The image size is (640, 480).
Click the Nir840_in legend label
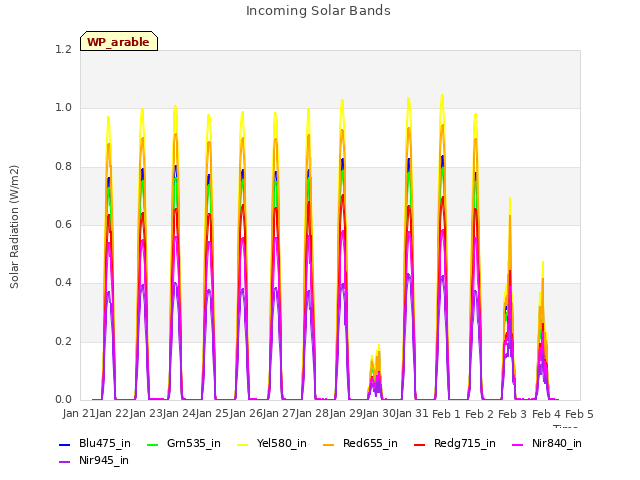557,443
